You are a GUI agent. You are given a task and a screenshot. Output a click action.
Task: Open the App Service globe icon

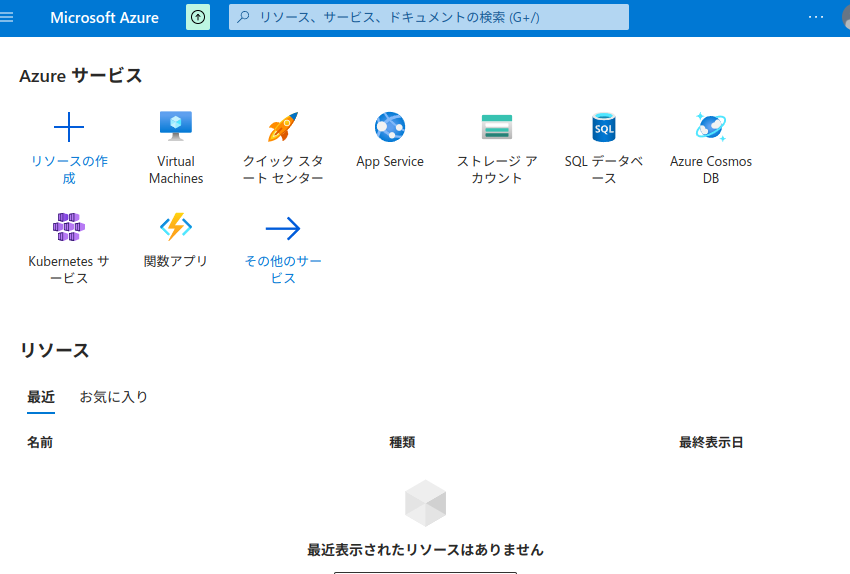[390, 127]
